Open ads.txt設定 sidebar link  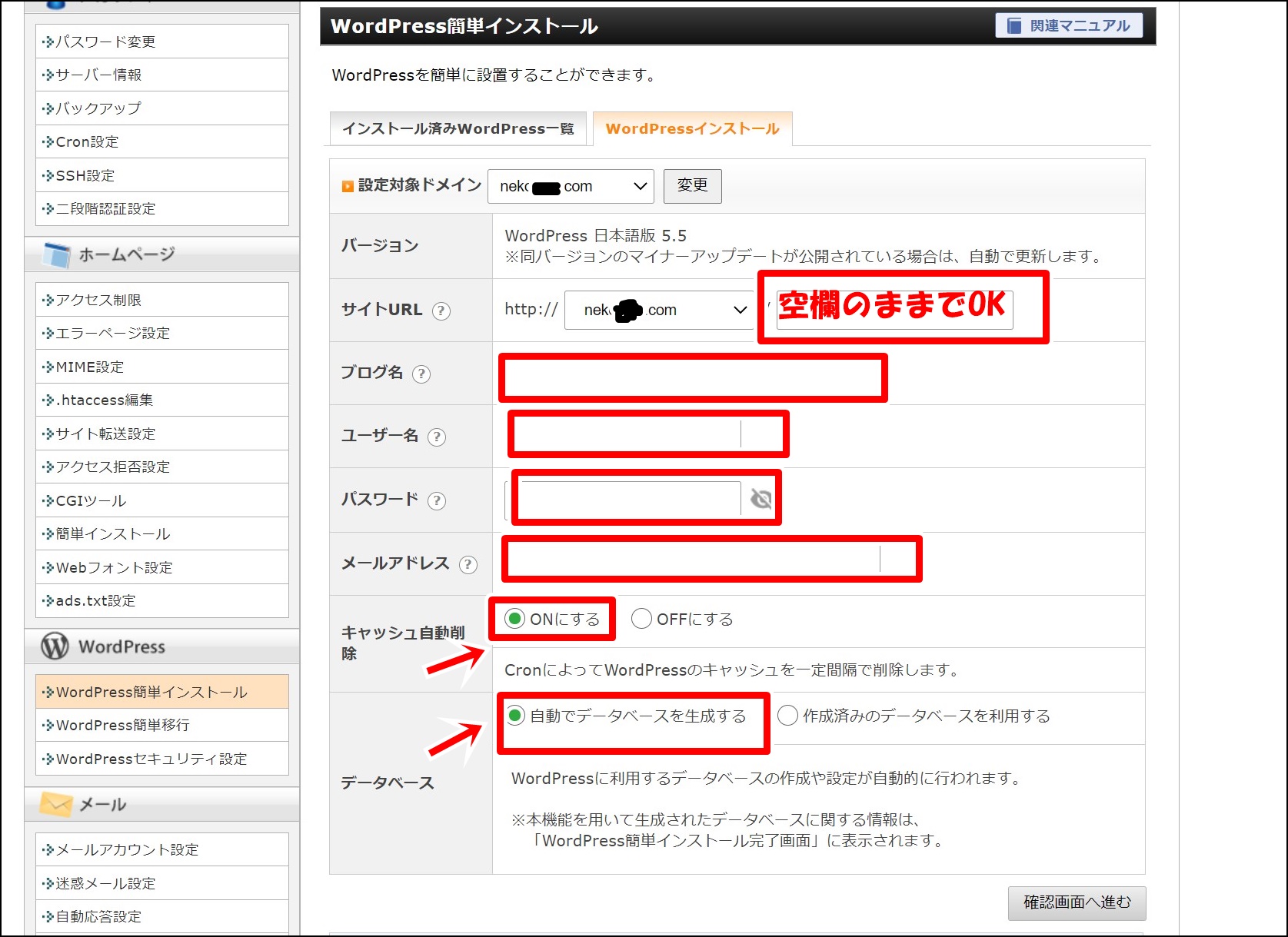click(x=162, y=601)
